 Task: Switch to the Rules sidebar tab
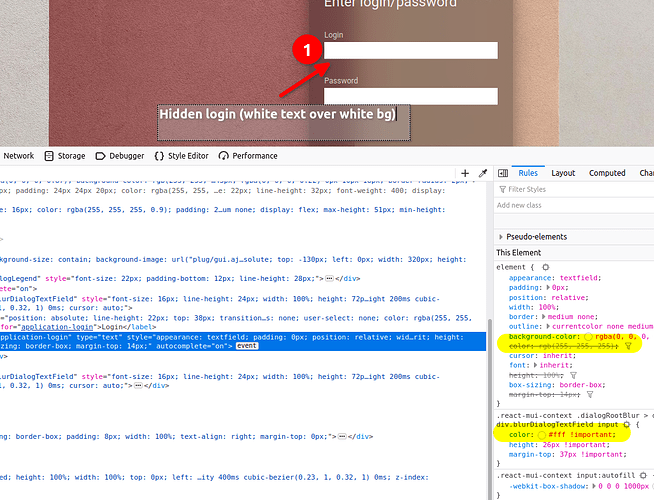(x=528, y=173)
